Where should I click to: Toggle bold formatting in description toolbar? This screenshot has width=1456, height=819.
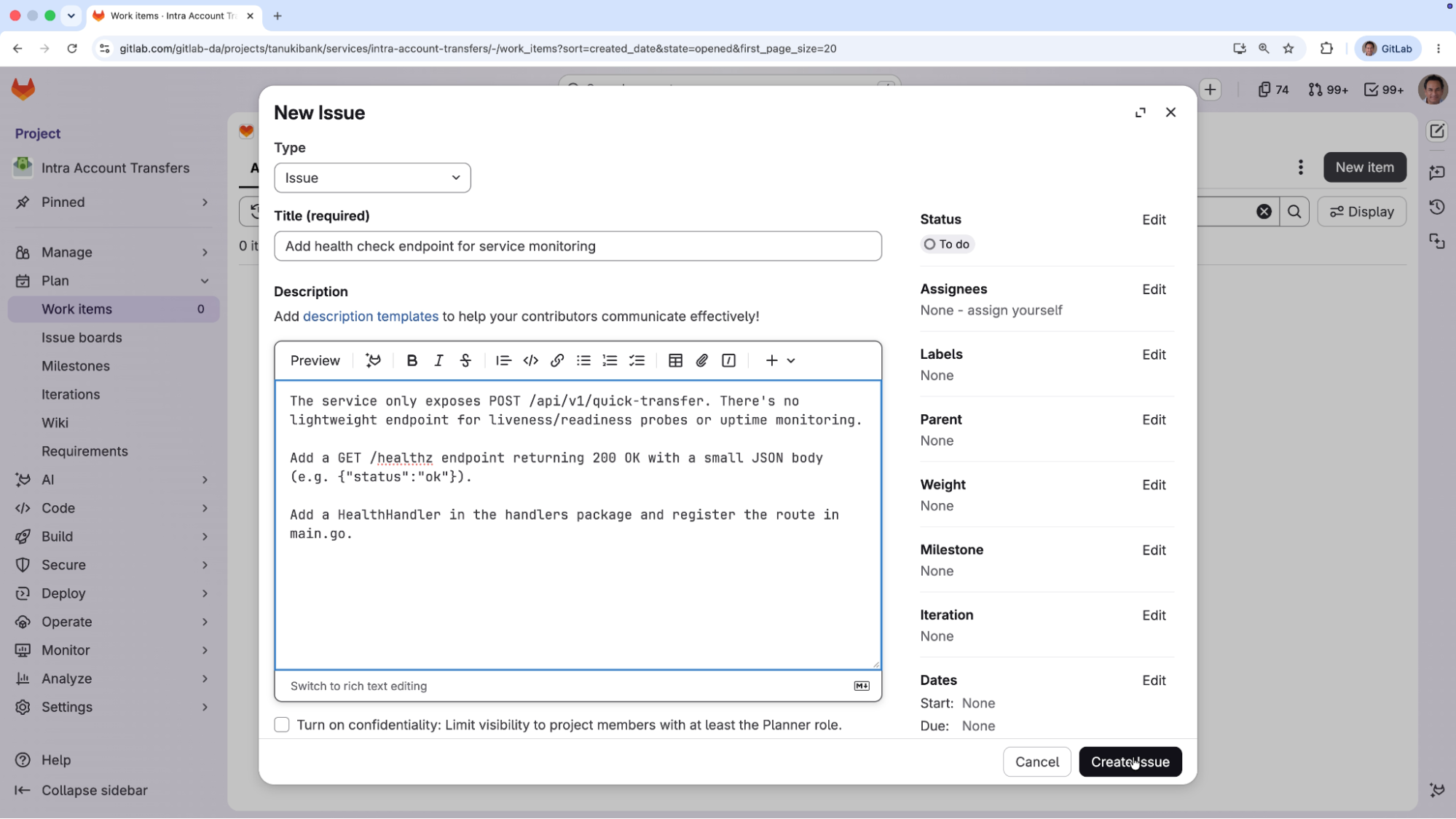coord(412,360)
